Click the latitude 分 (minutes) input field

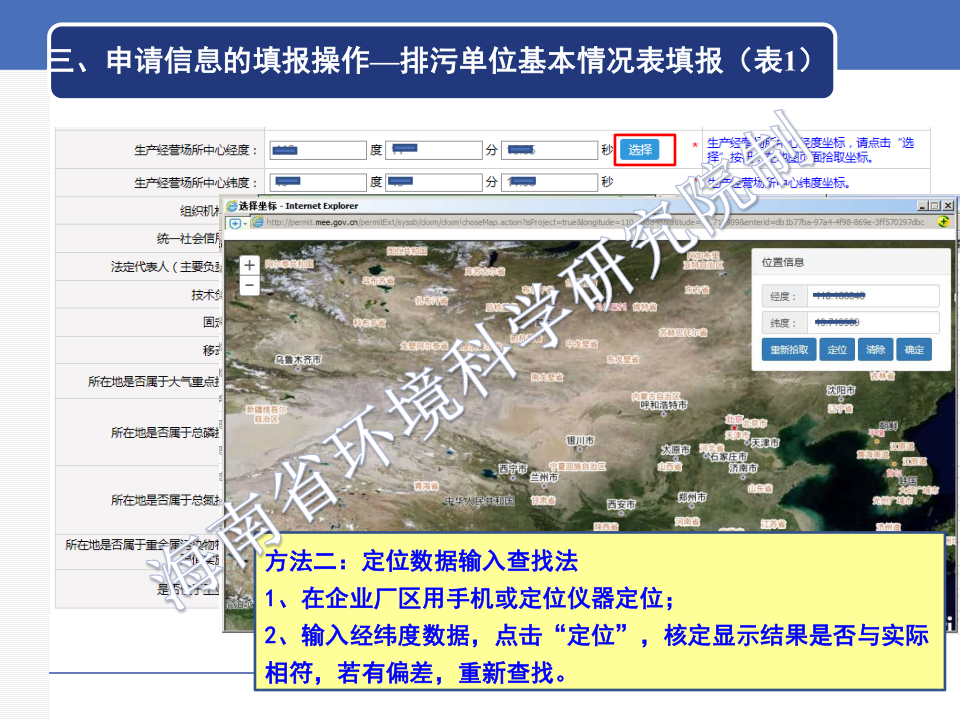(433, 182)
